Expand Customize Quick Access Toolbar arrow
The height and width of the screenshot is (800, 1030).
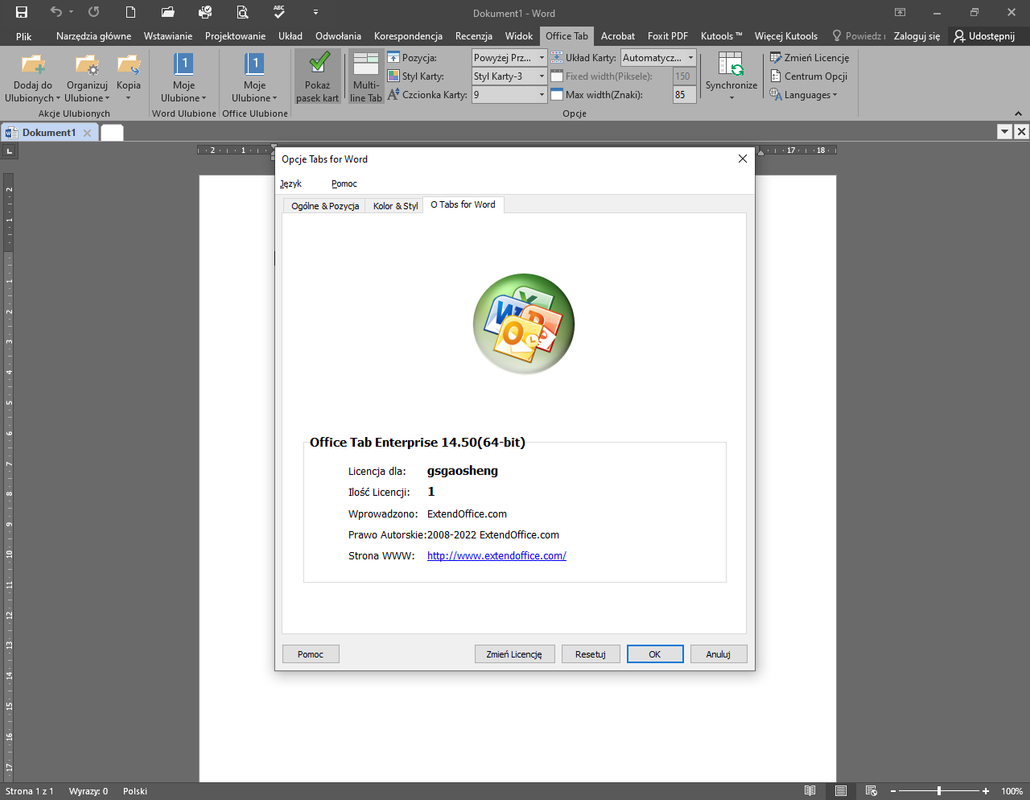click(316, 12)
